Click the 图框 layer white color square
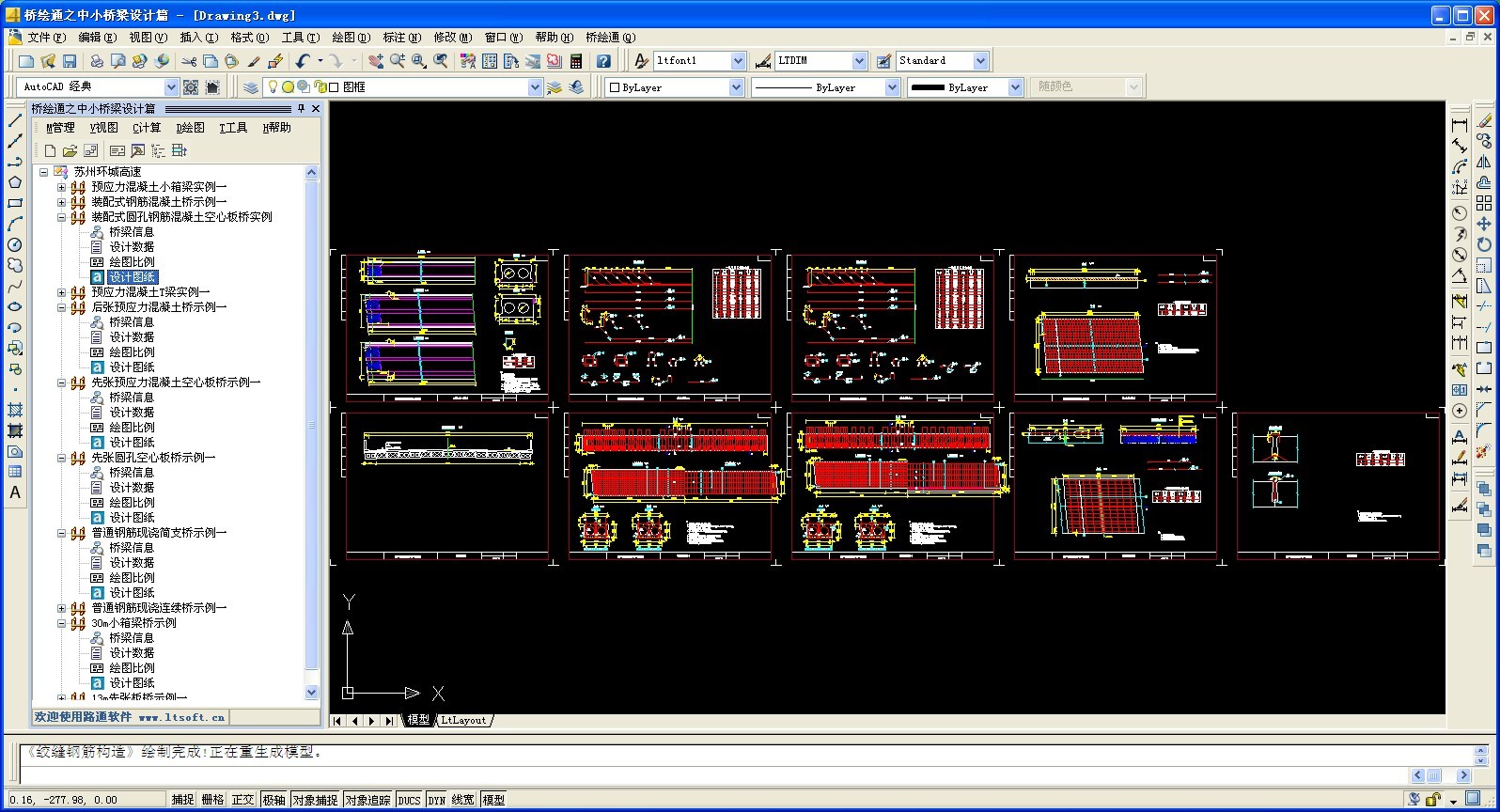 pos(334,87)
